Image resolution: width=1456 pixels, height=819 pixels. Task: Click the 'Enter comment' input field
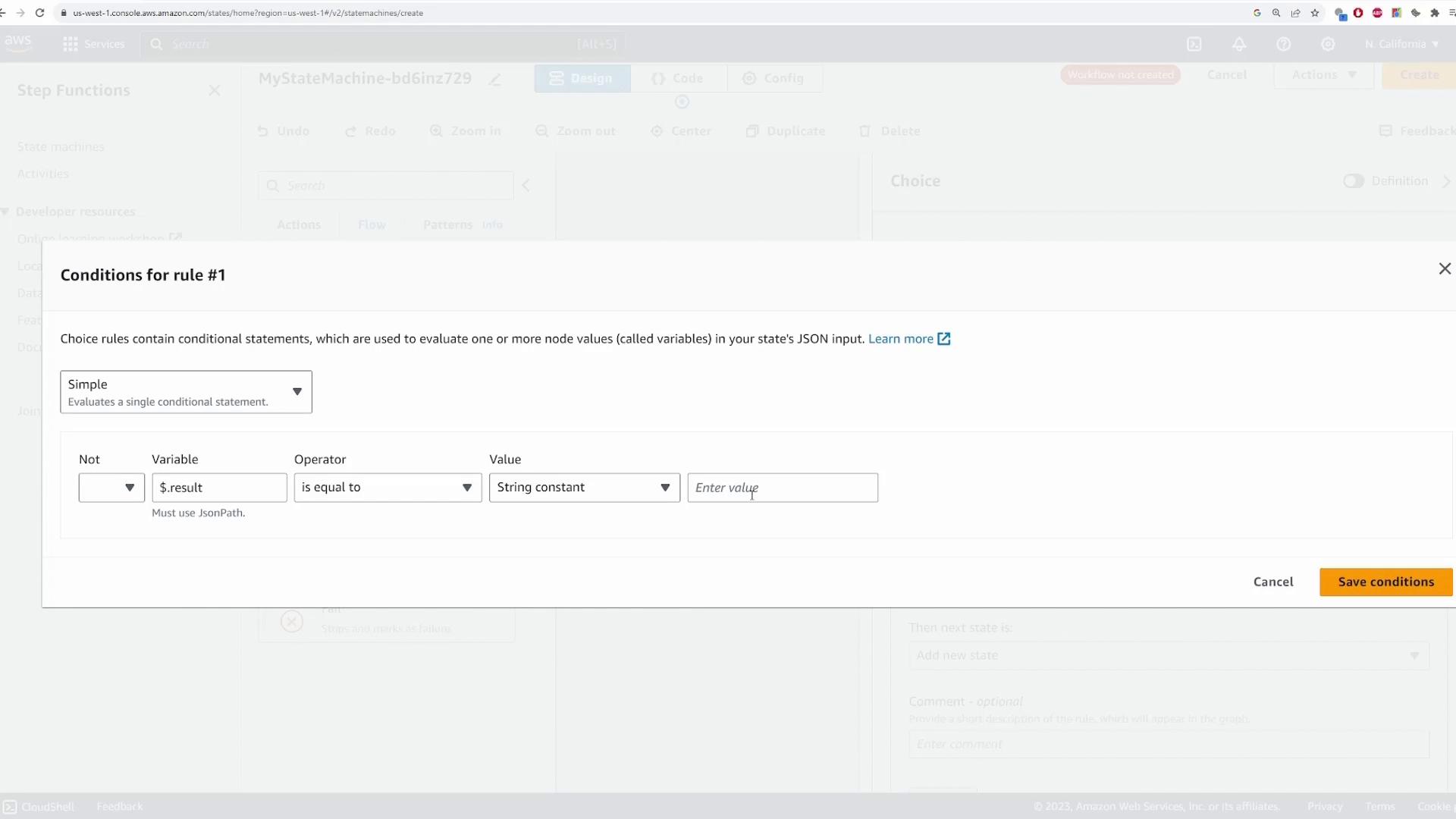click(x=1169, y=744)
